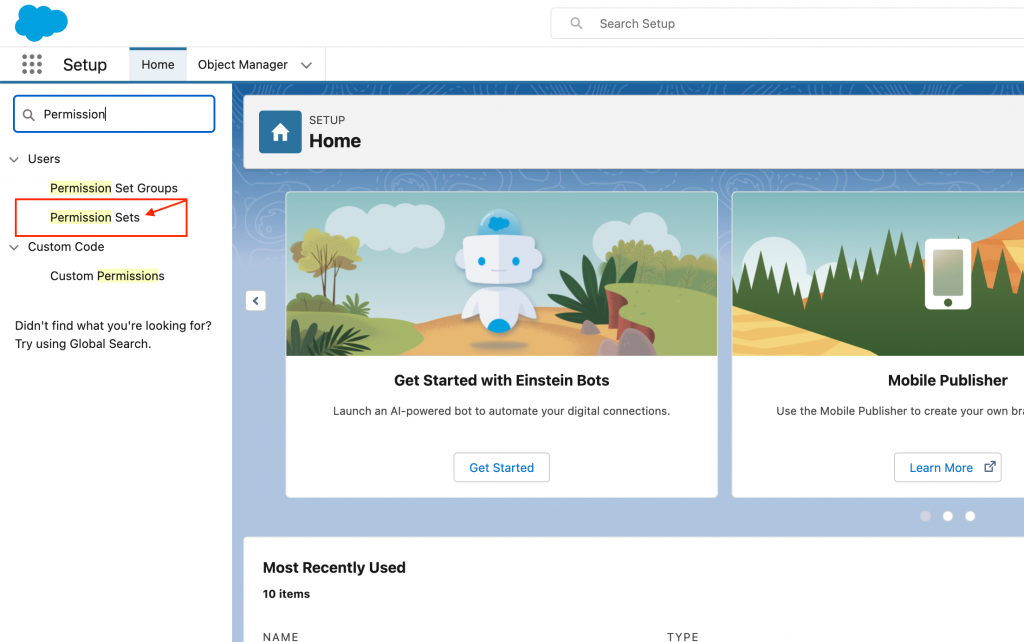Select the third carousel page dot
The image size is (1024, 642).
click(970, 516)
